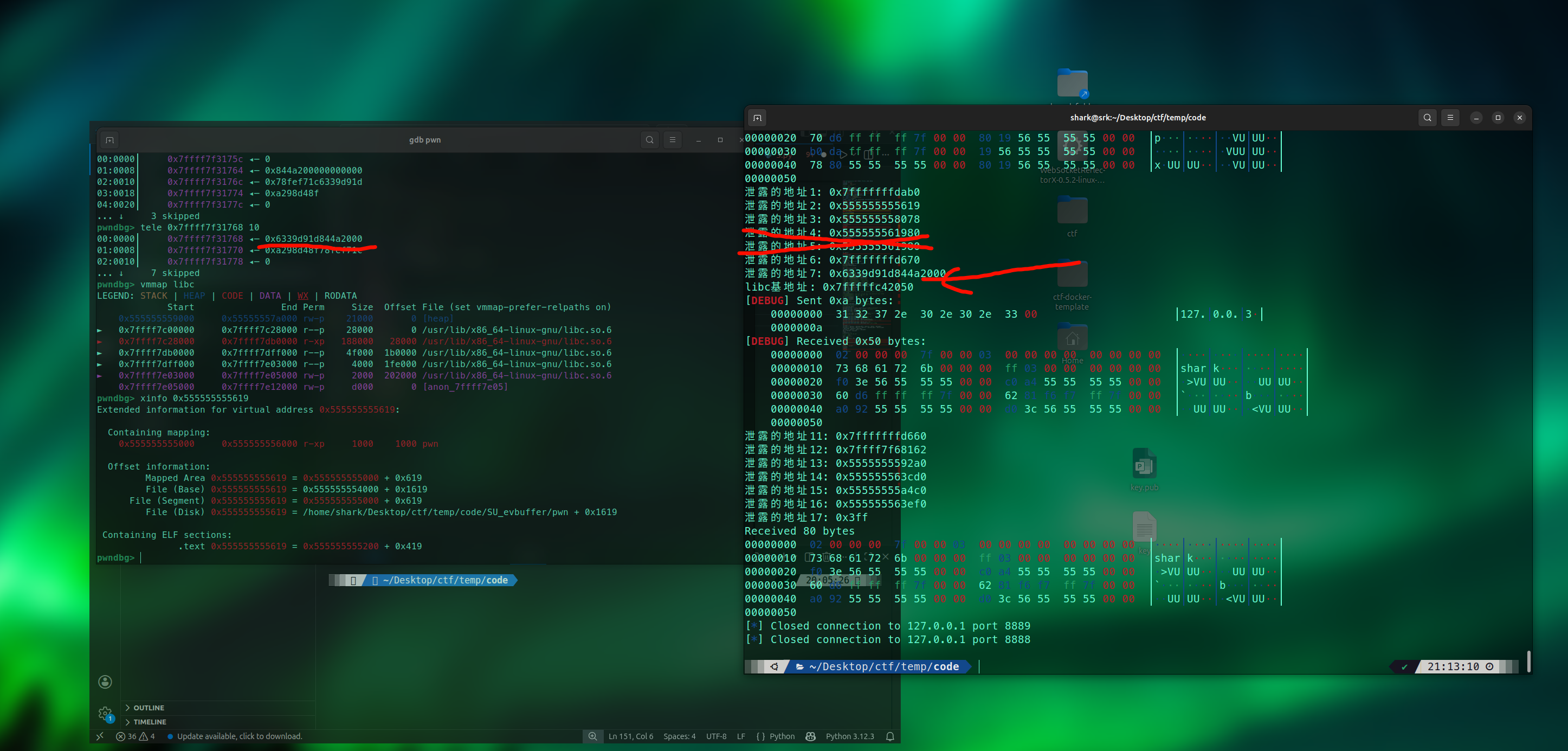
Task: Minimize the gdb pwn terminal window
Action: click(698, 140)
